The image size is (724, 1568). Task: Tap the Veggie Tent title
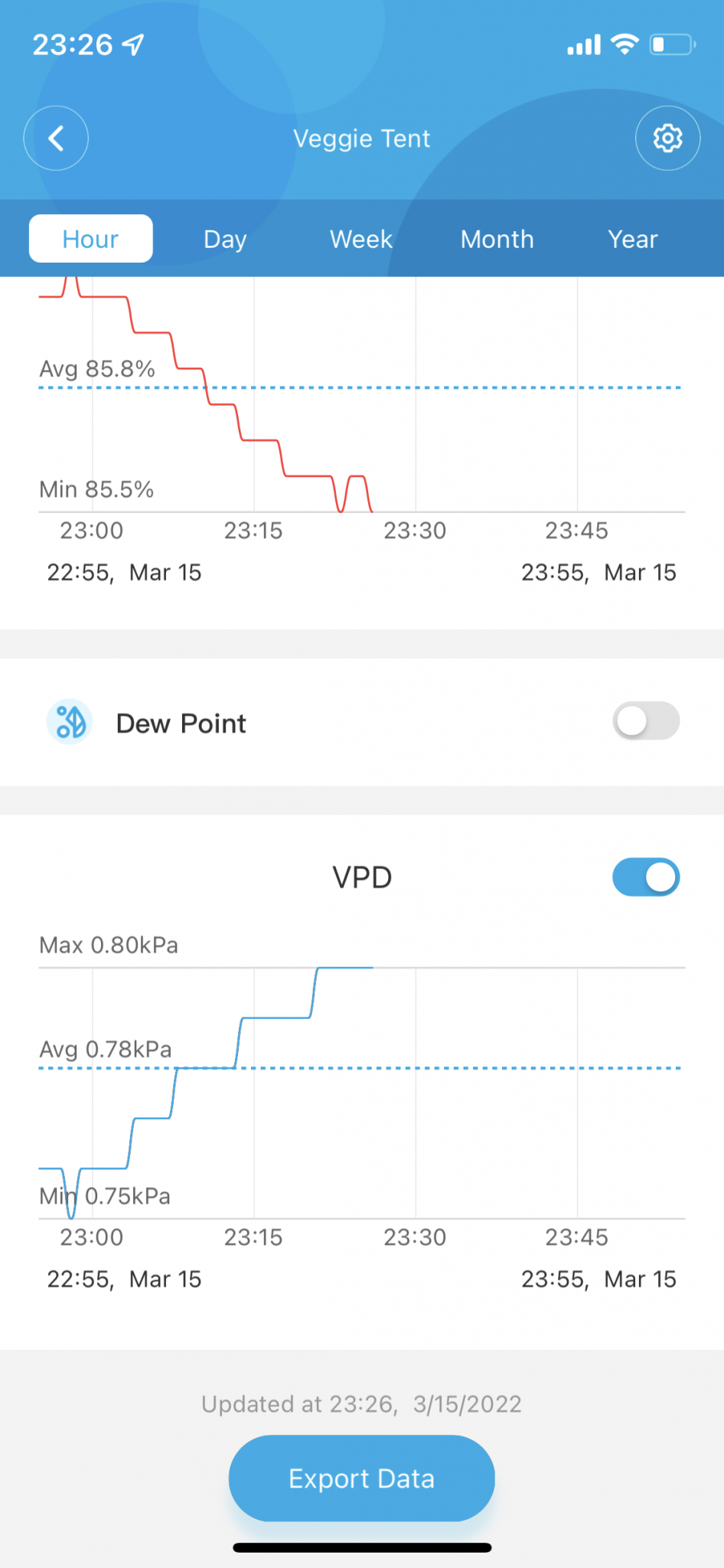click(x=362, y=139)
